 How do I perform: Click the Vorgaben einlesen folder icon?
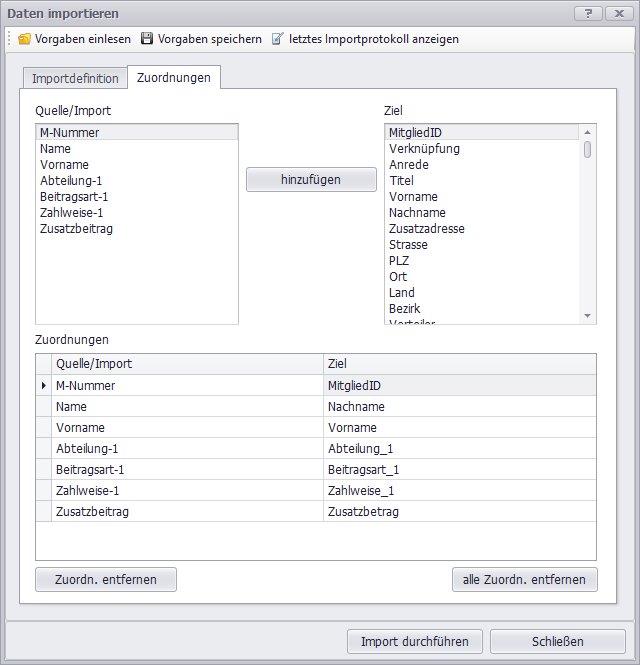(25, 39)
